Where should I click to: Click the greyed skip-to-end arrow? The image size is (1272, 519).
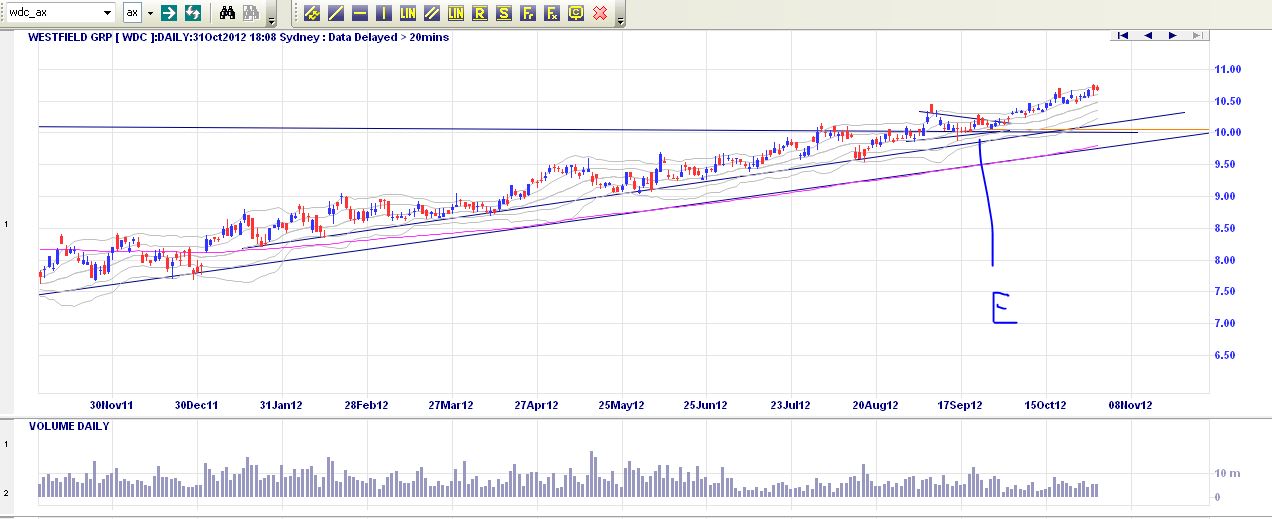[x=1196, y=36]
